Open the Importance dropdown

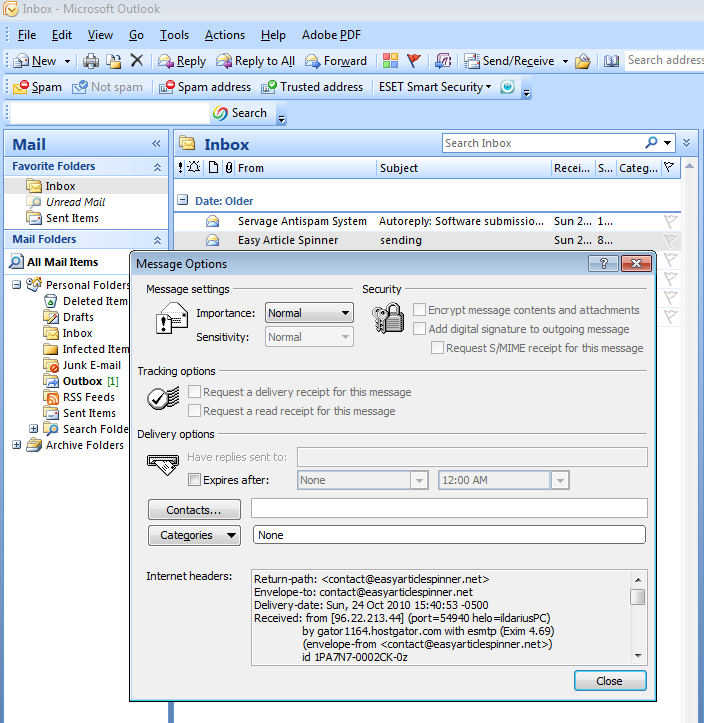pos(309,313)
